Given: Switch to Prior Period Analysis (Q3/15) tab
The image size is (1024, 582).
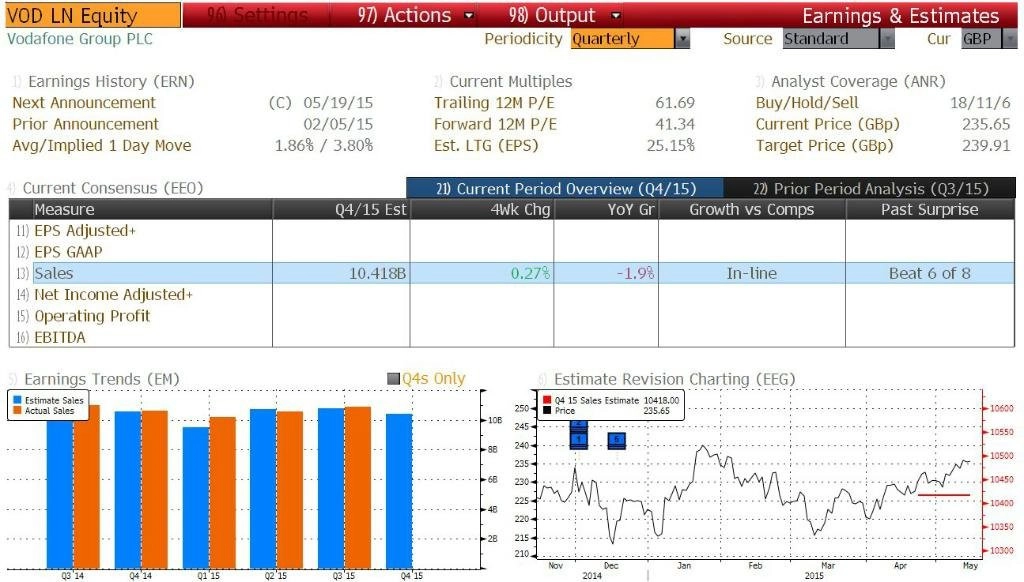Looking at the screenshot, I should (x=870, y=188).
